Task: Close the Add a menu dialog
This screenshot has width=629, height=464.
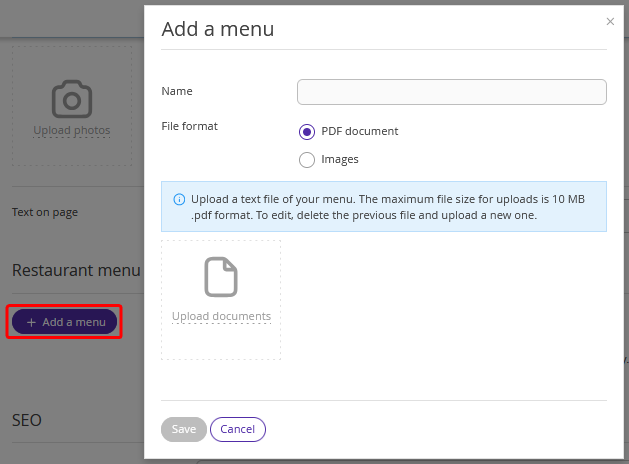Action: (x=610, y=22)
